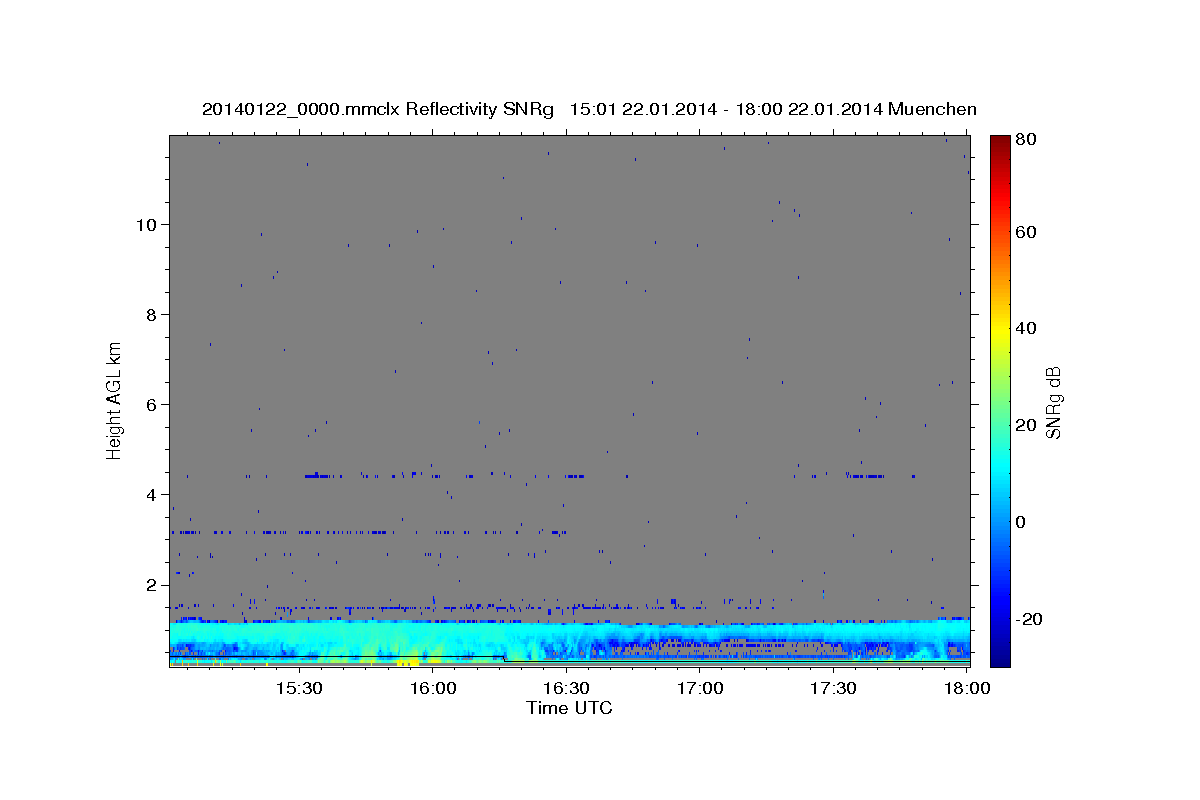The height and width of the screenshot is (800, 1200).
Task: Click the colorbar value 20
Action: [1025, 425]
